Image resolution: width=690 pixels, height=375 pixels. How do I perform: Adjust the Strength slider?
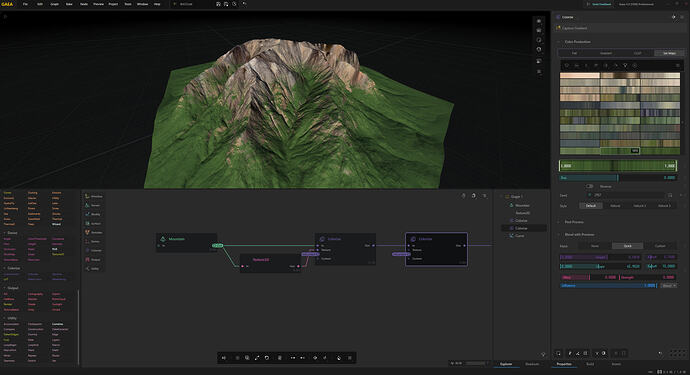pos(647,277)
